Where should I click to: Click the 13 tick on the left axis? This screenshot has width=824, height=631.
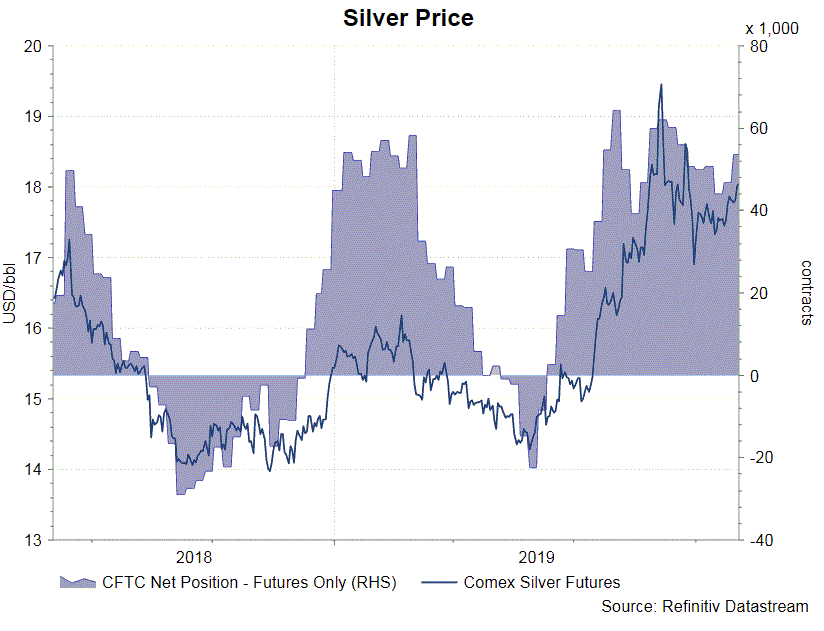(34, 540)
